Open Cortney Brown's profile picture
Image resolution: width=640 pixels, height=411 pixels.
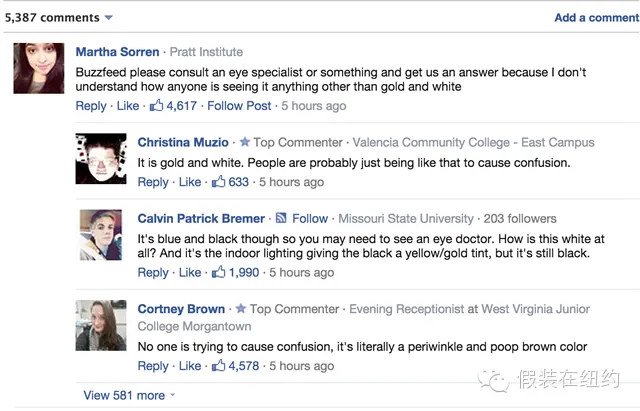[x=101, y=325]
